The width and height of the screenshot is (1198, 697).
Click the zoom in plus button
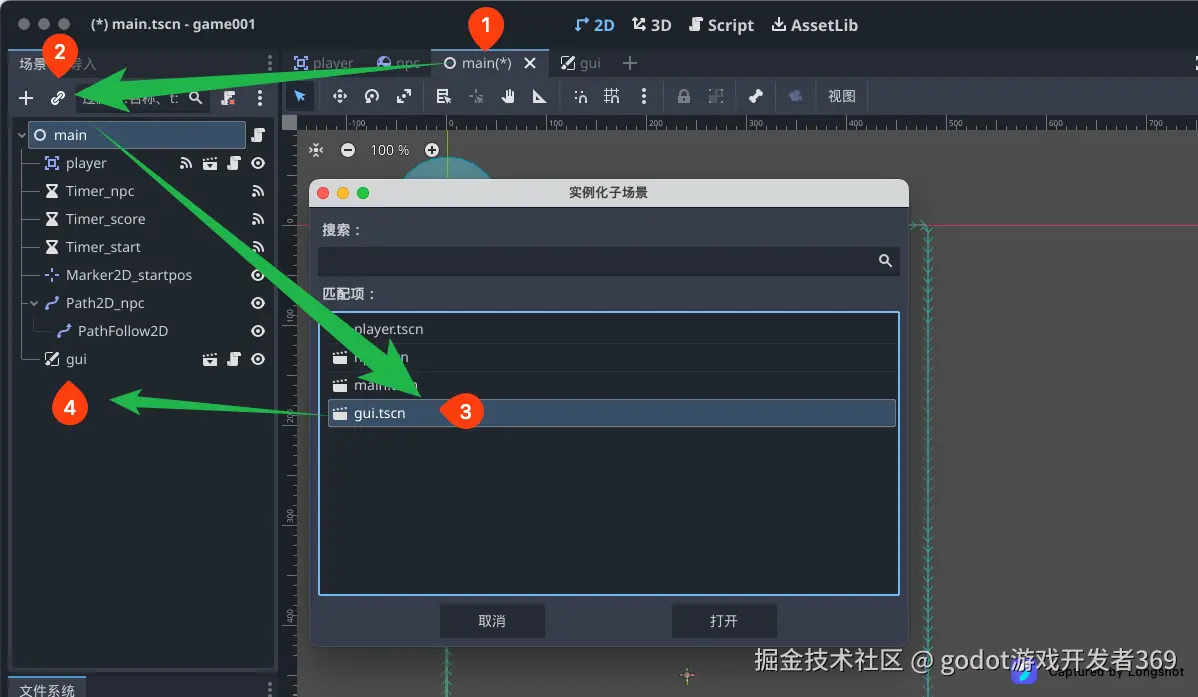(432, 150)
